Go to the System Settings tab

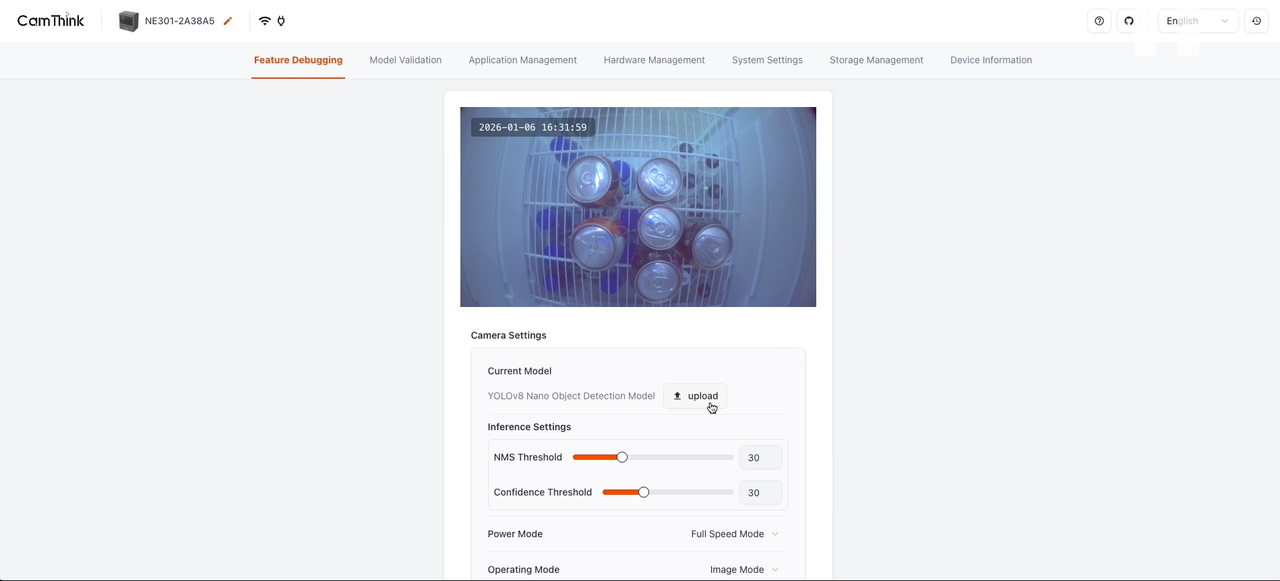point(767,60)
